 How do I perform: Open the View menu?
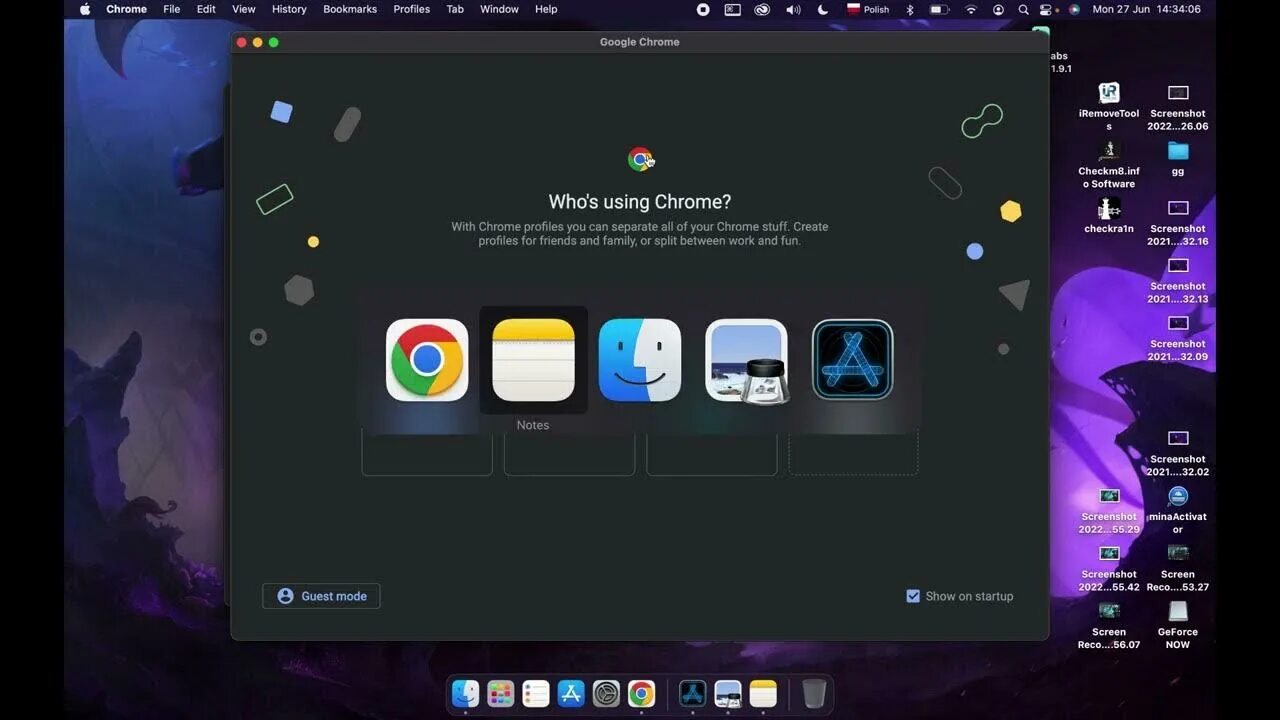pos(244,9)
